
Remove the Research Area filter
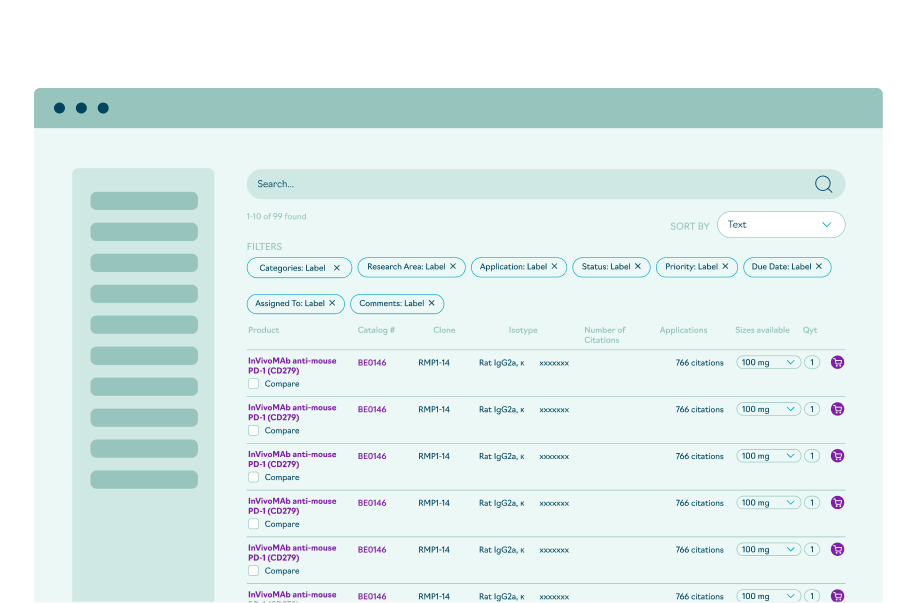point(453,267)
